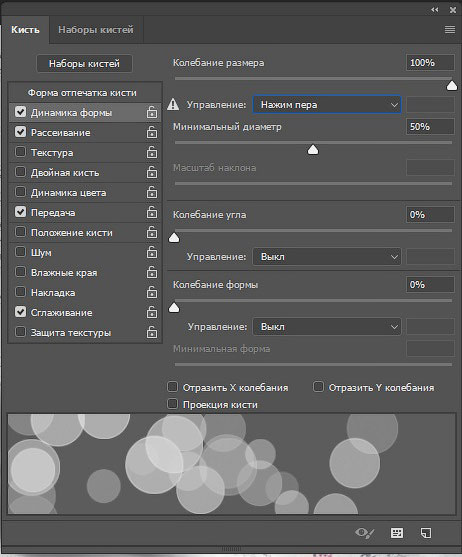This screenshot has height=557, width=462.
Task: Click the warning triangle next to Управление
Action: click(x=173, y=104)
